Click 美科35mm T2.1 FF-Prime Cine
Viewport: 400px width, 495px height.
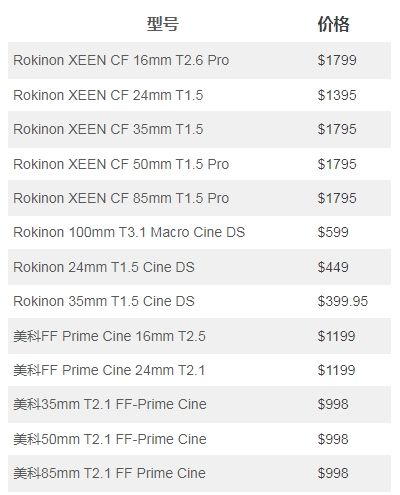coord(110,404)
